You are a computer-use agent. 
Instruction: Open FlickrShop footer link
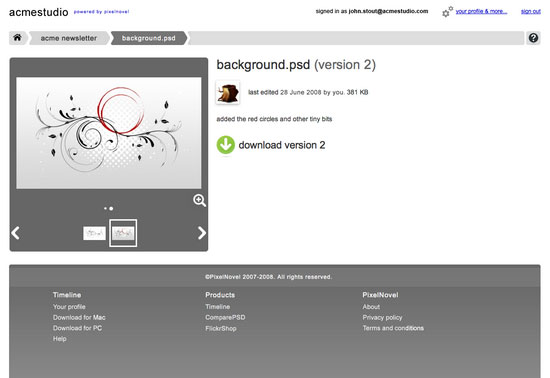point(221,329)
